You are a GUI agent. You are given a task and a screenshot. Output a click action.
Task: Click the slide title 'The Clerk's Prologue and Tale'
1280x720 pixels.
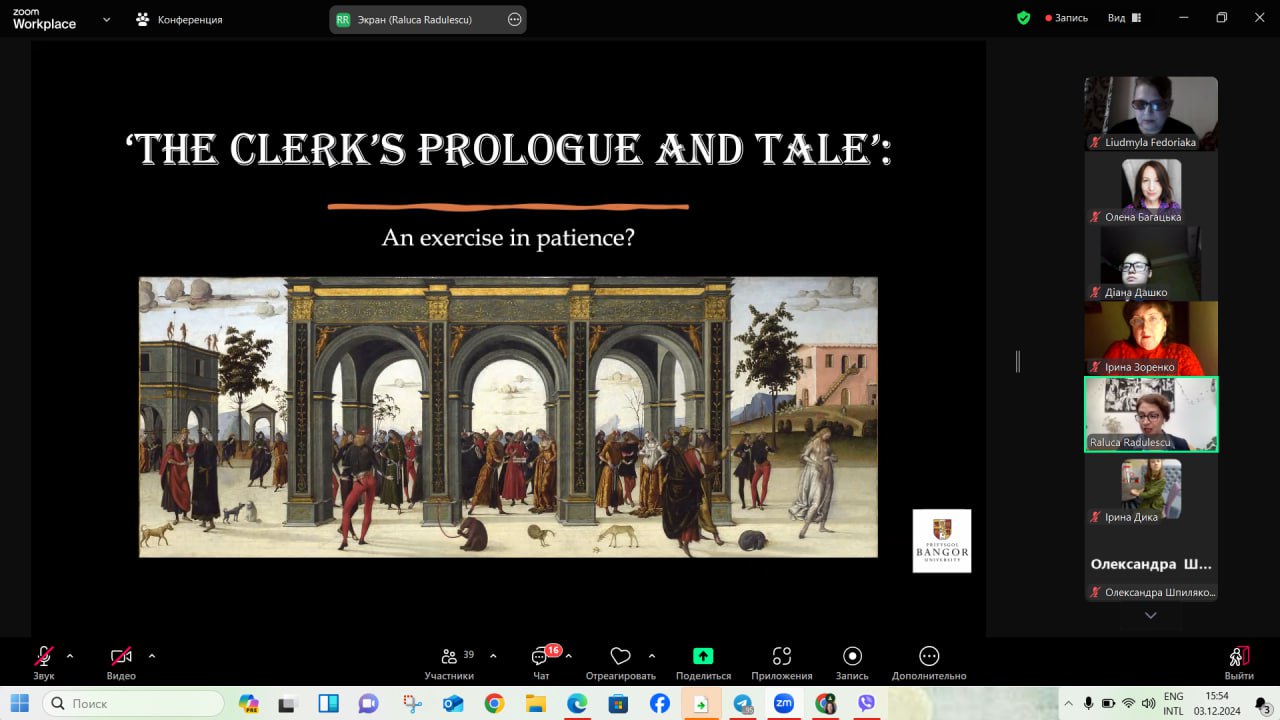click(x=508, y=150)
